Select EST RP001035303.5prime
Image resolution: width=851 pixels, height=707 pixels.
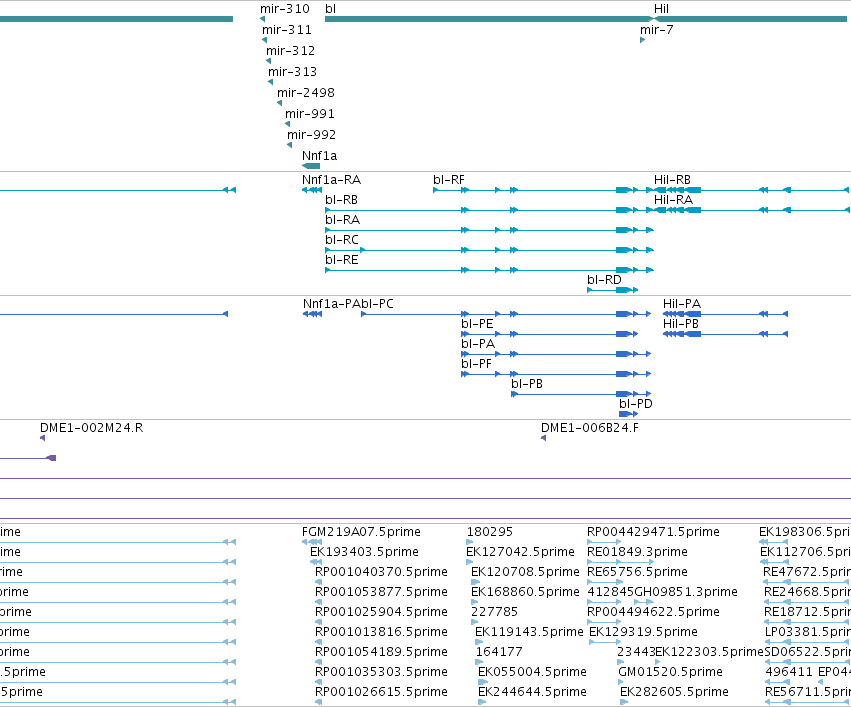pos(381,672)
